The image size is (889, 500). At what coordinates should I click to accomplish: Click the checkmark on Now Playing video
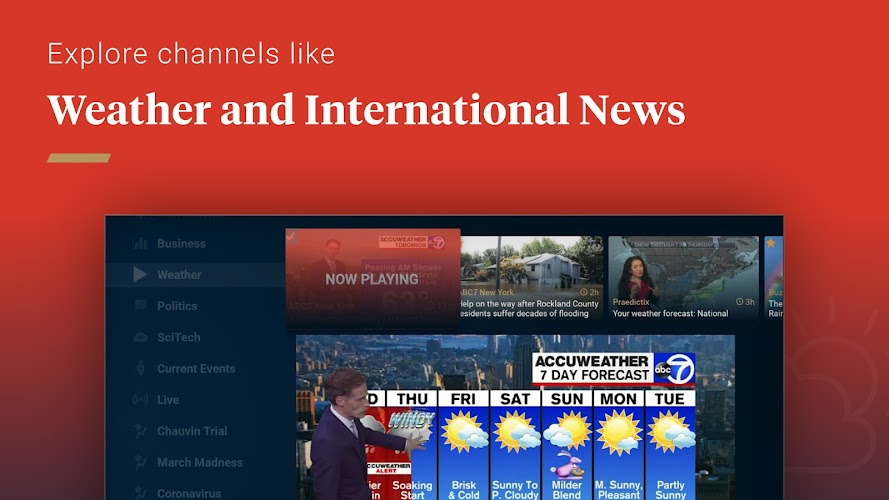coord(292,237)
